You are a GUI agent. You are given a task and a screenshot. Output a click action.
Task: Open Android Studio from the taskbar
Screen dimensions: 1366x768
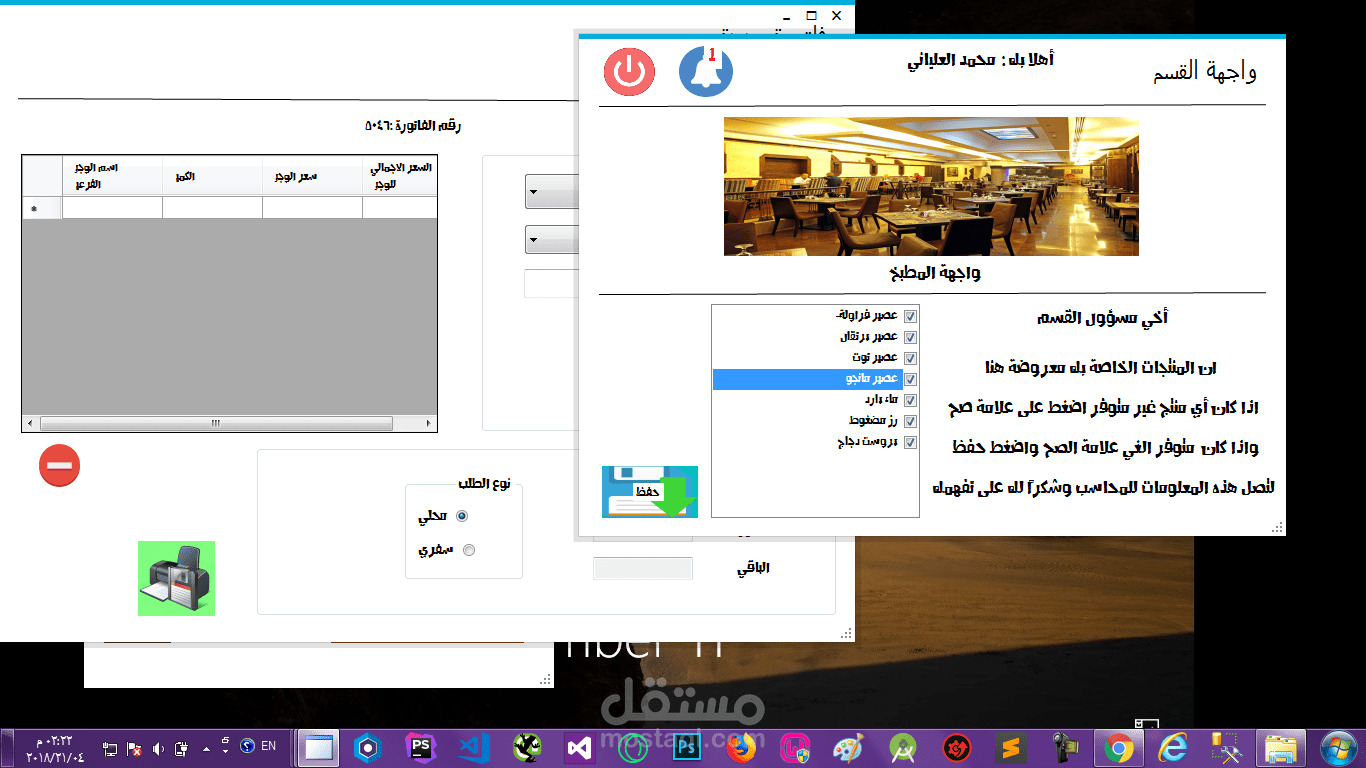click(x=903, y=747)
